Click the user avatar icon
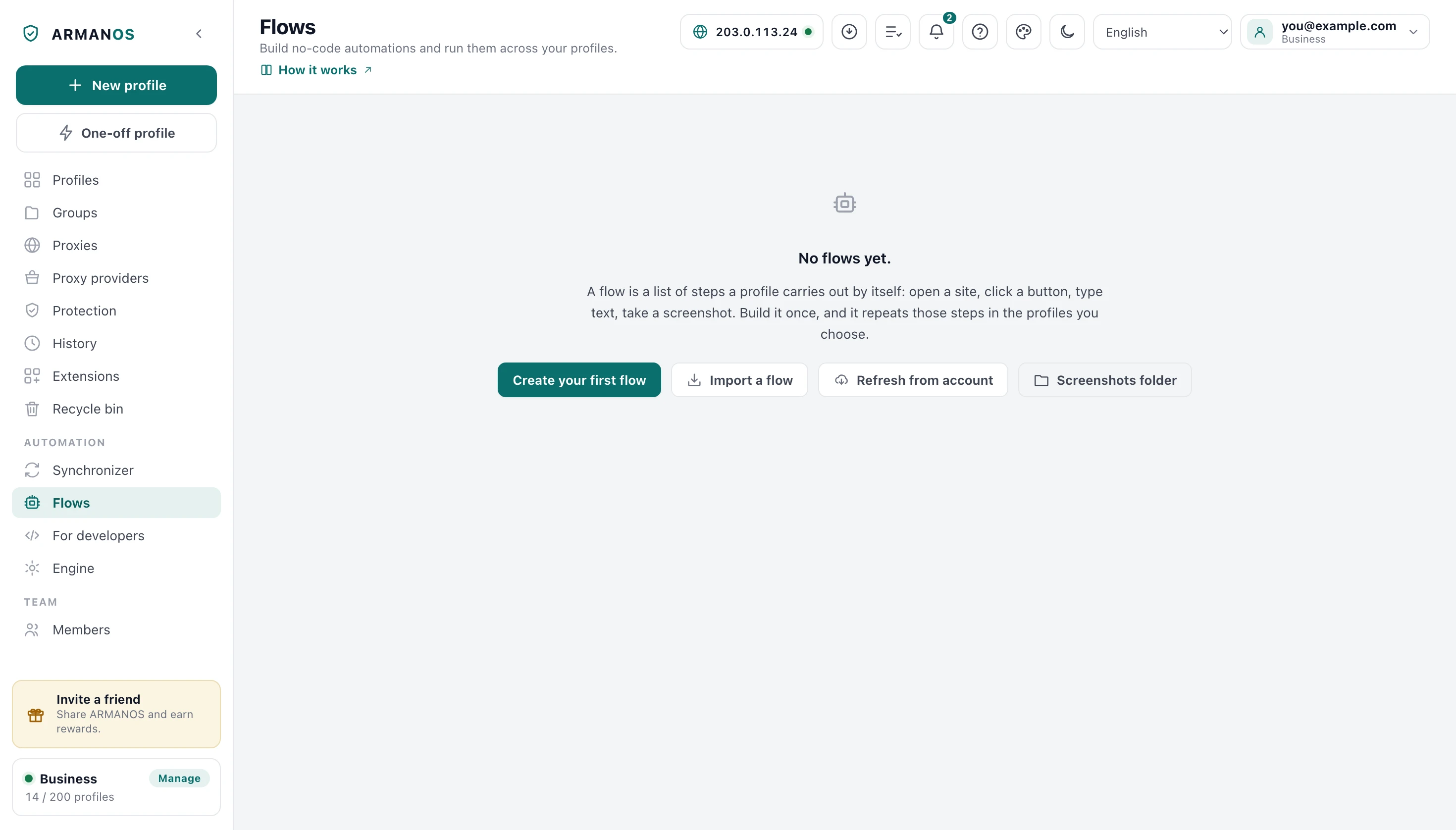The height and width of the screenshot is (830, 1456). click(x=1260, y=32)
